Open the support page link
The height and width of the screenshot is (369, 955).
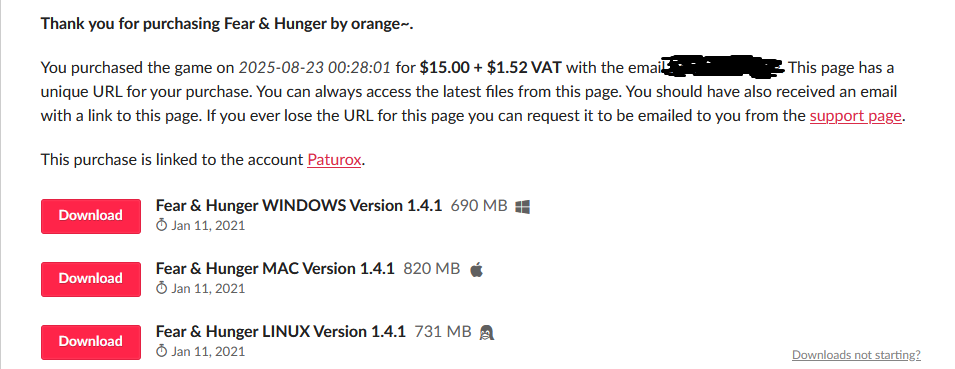pyautogui.click(x=855, y=116)
